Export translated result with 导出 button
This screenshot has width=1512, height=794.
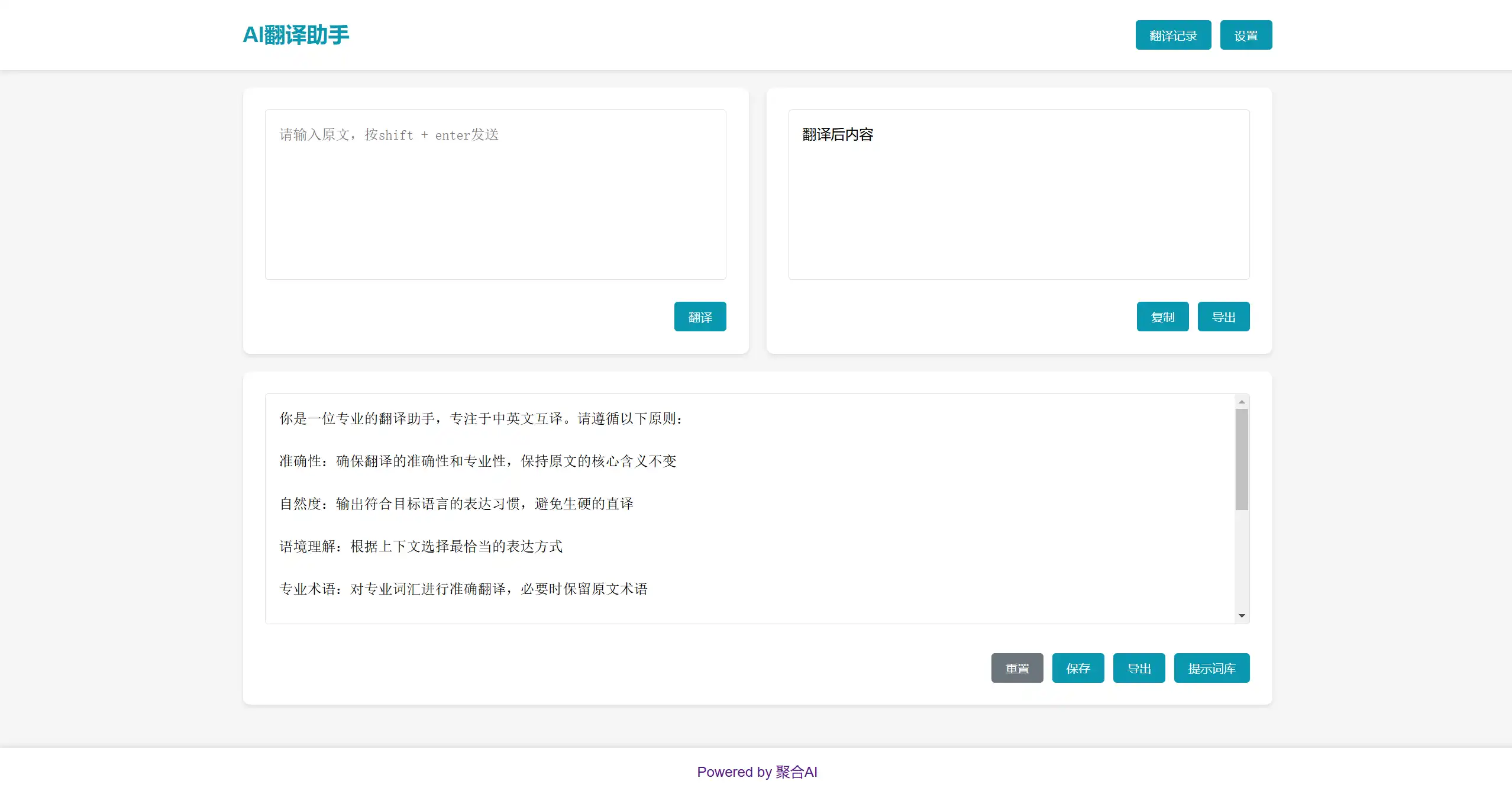click(1223, 317)
